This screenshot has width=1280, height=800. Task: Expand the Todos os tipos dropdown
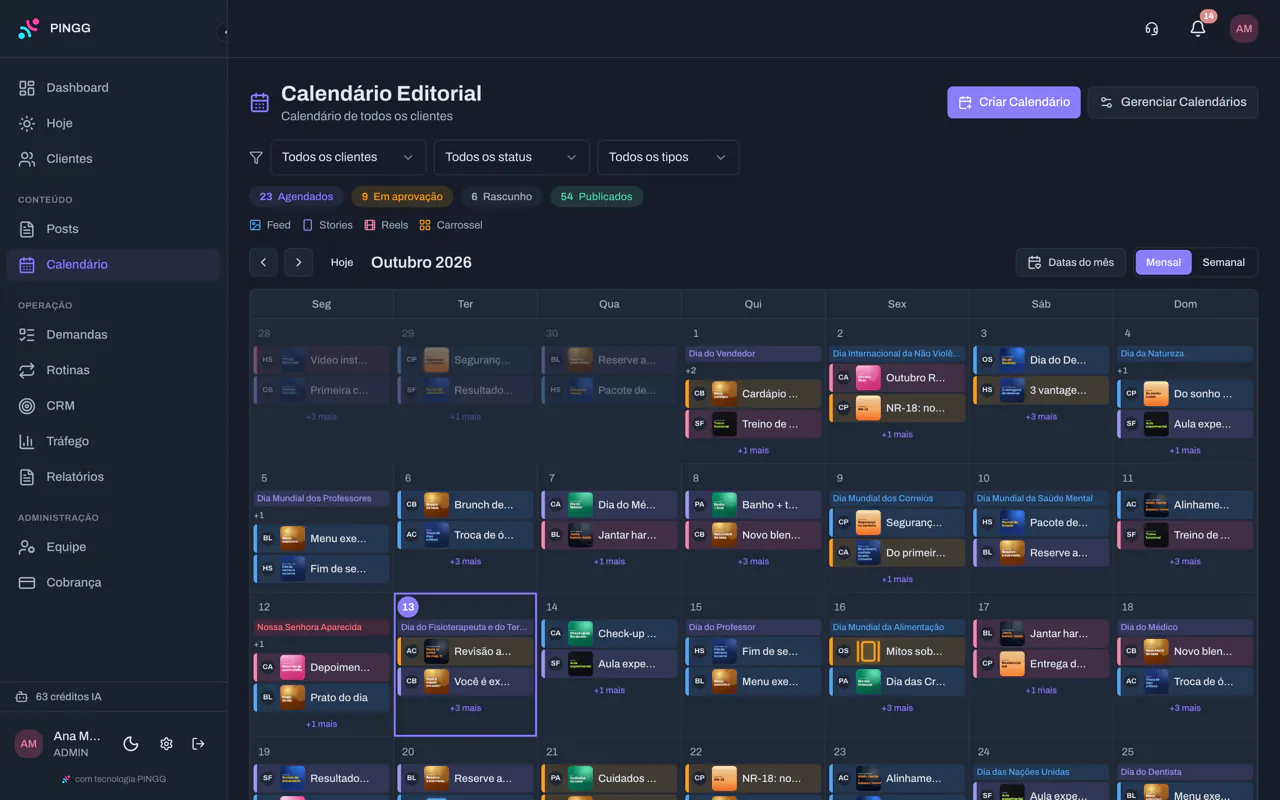(668, 157)
